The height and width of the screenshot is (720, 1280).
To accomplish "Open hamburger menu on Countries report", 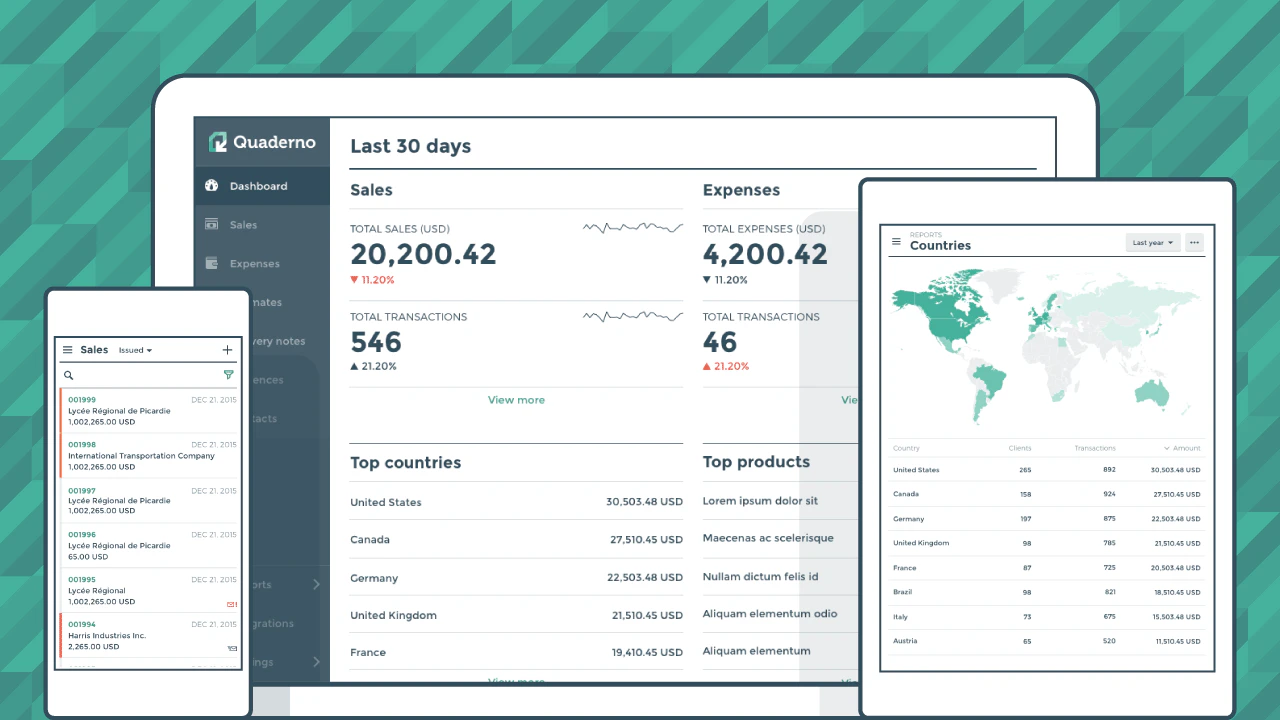I will (x=897, y=242).
